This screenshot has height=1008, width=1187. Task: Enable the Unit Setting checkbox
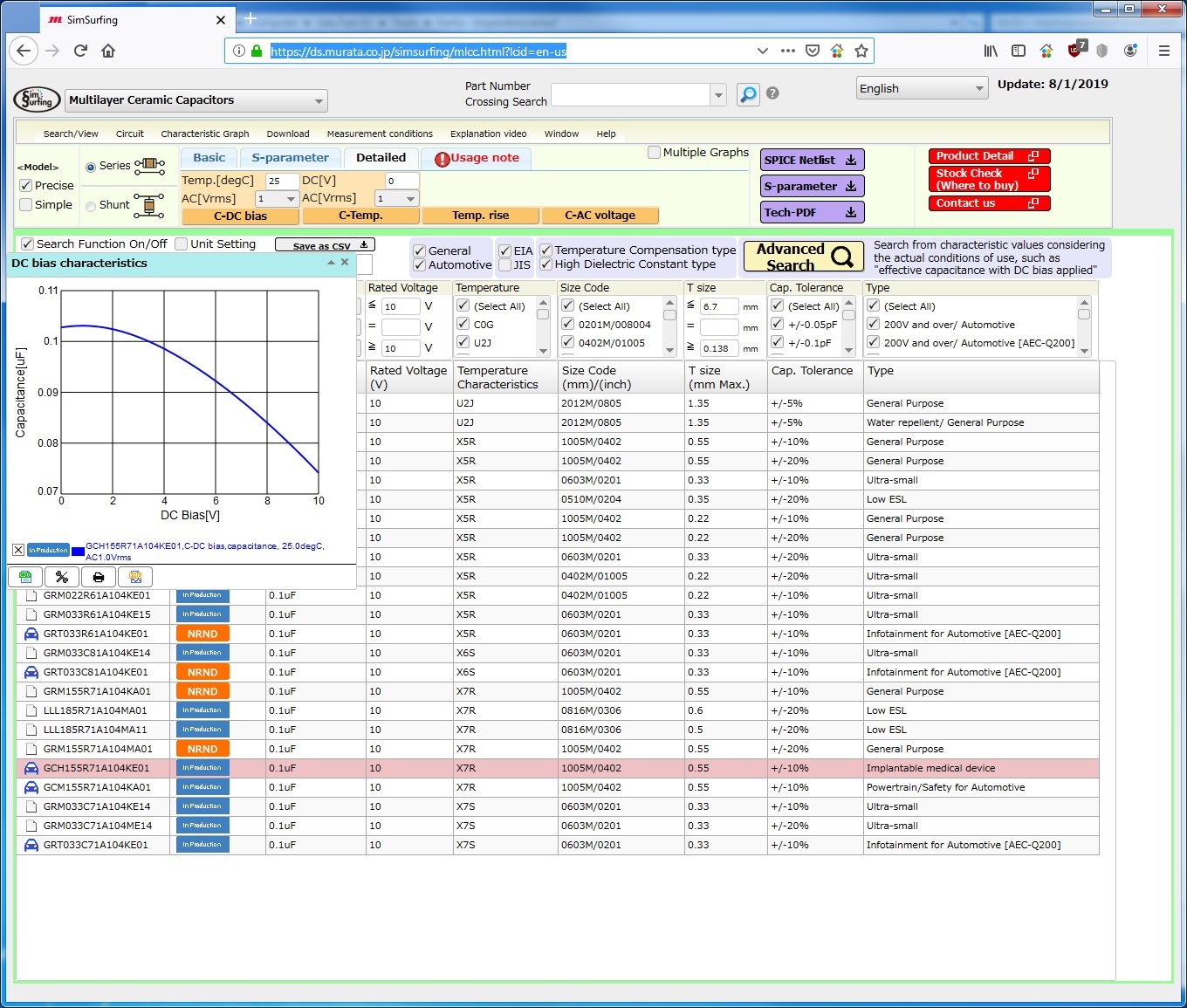[182, 244]
